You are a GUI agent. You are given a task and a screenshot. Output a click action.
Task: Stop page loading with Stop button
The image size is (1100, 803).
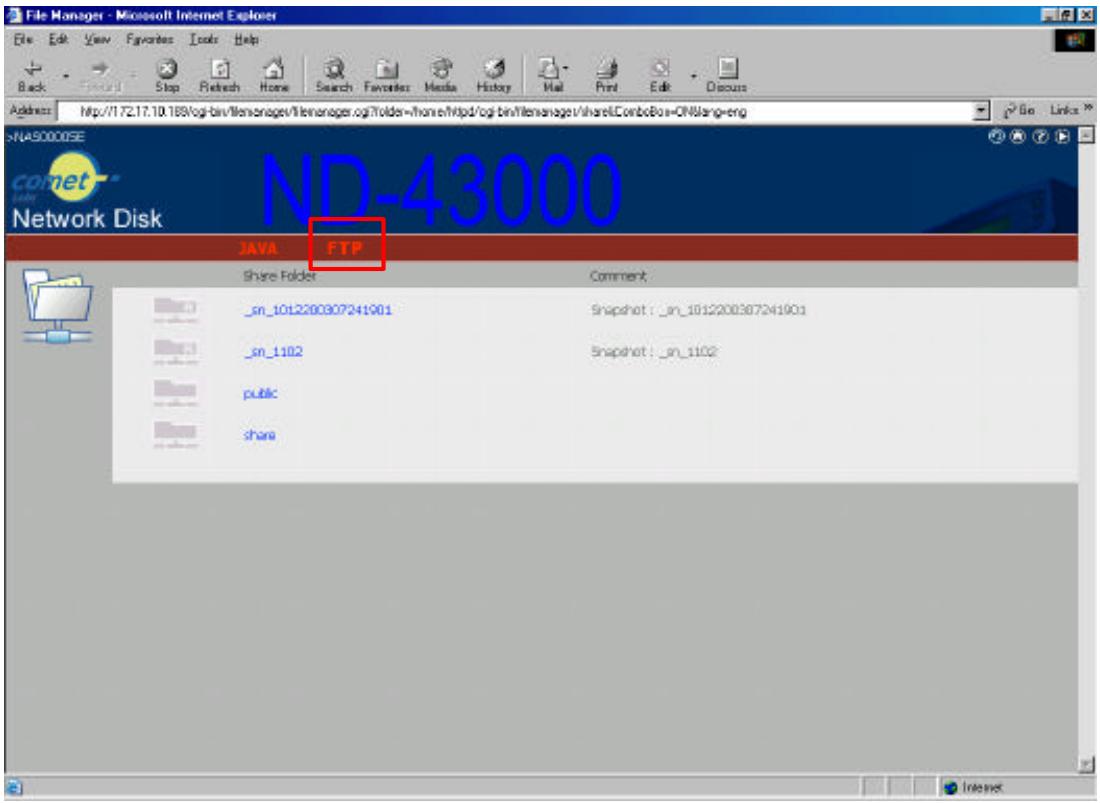(x=167, y=76)
